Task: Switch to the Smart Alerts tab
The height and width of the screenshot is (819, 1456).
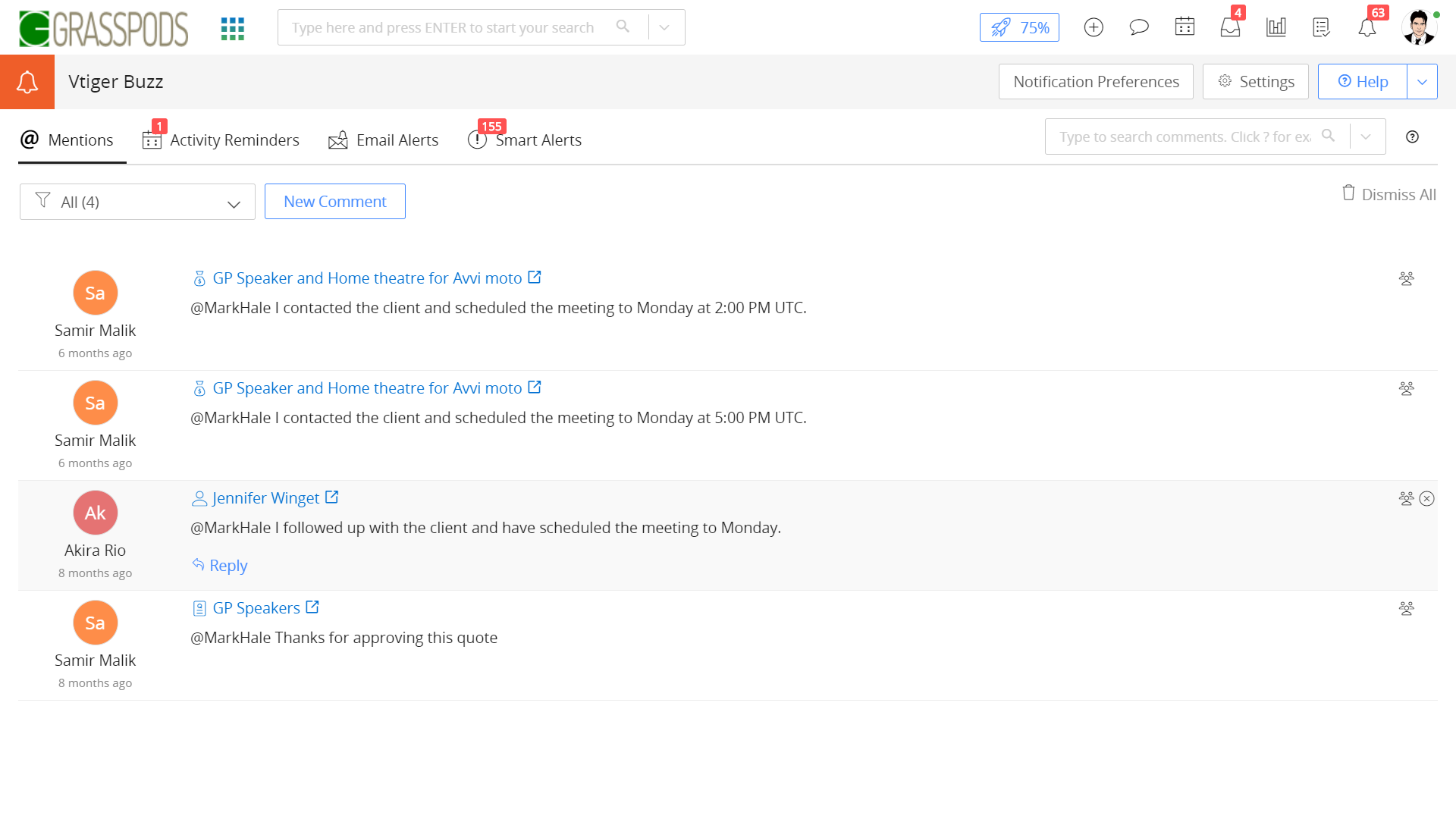Action: [538, 140]
